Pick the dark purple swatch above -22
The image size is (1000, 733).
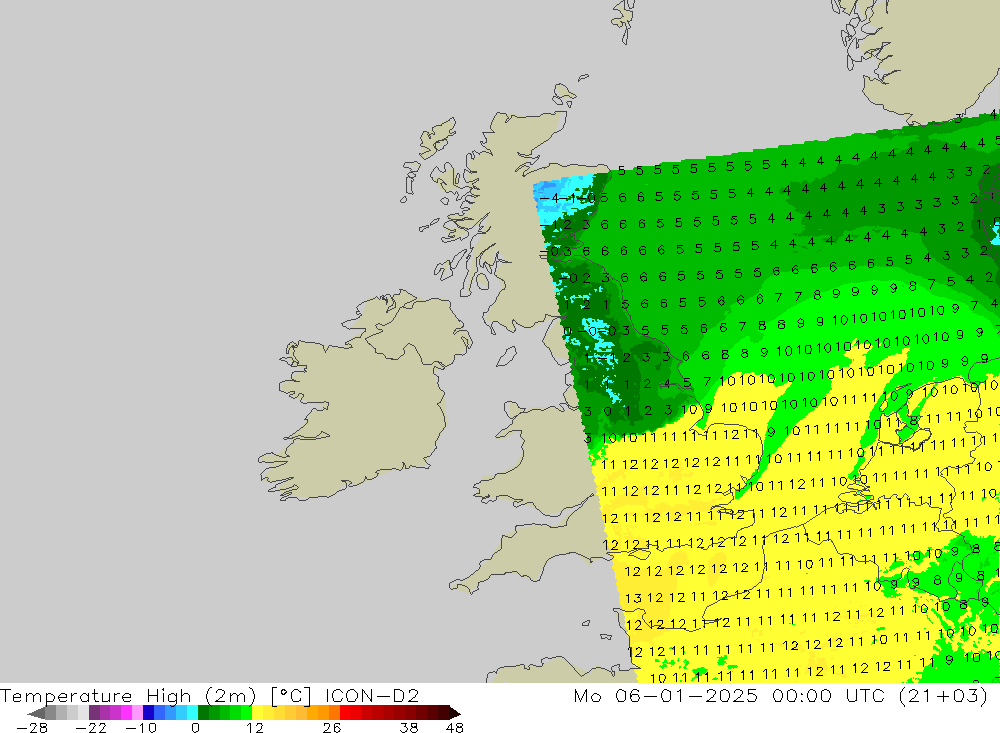[94, 713]
